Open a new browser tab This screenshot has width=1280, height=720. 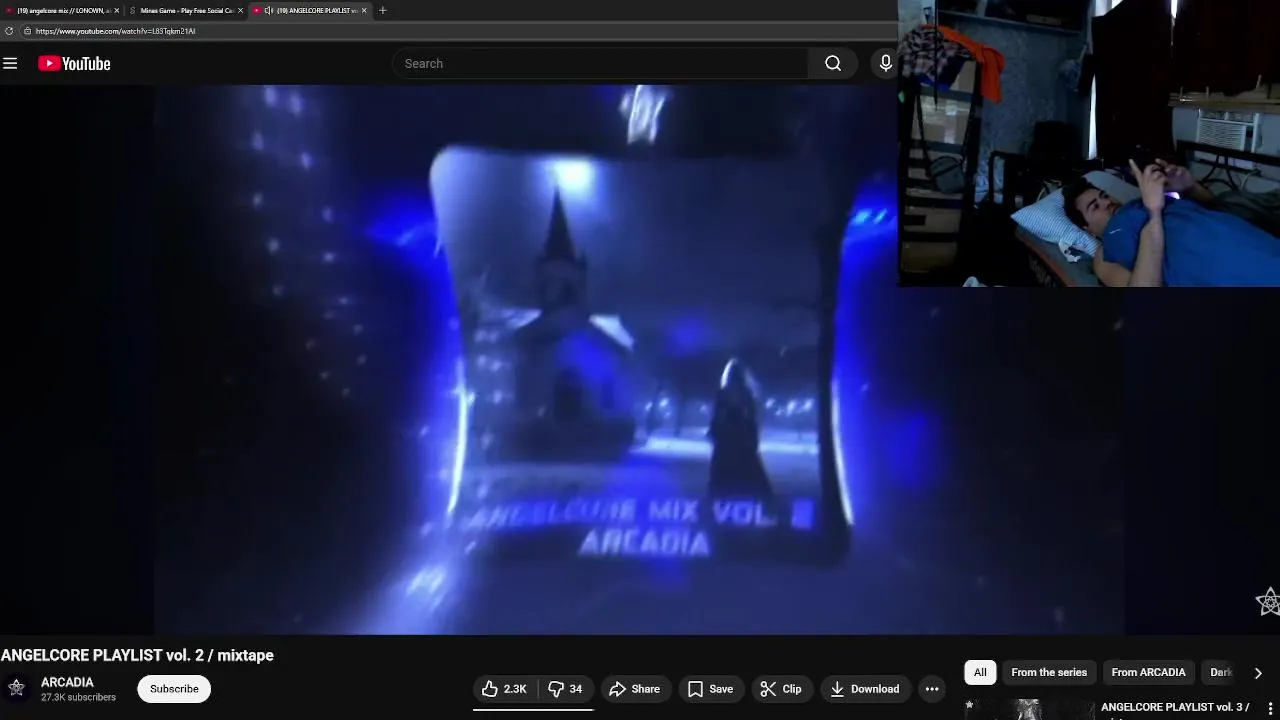(382, 10)
